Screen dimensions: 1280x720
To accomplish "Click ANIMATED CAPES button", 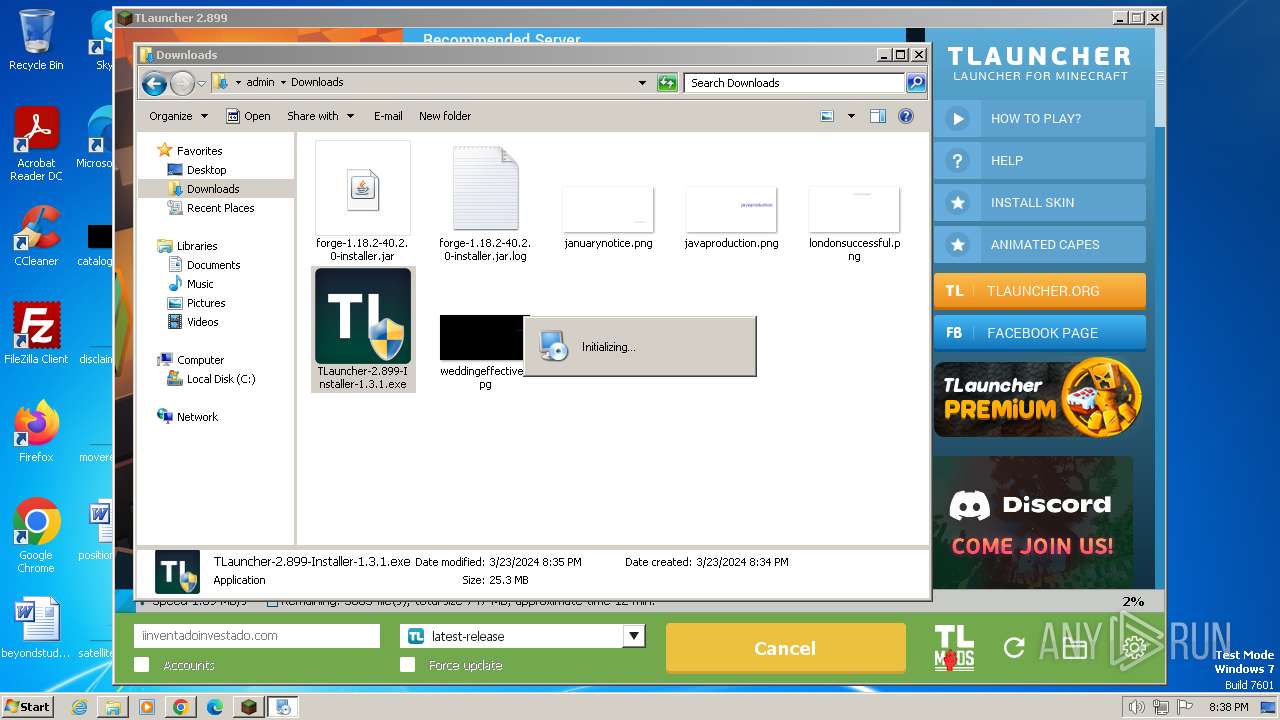I will [x=1040, y=244].
